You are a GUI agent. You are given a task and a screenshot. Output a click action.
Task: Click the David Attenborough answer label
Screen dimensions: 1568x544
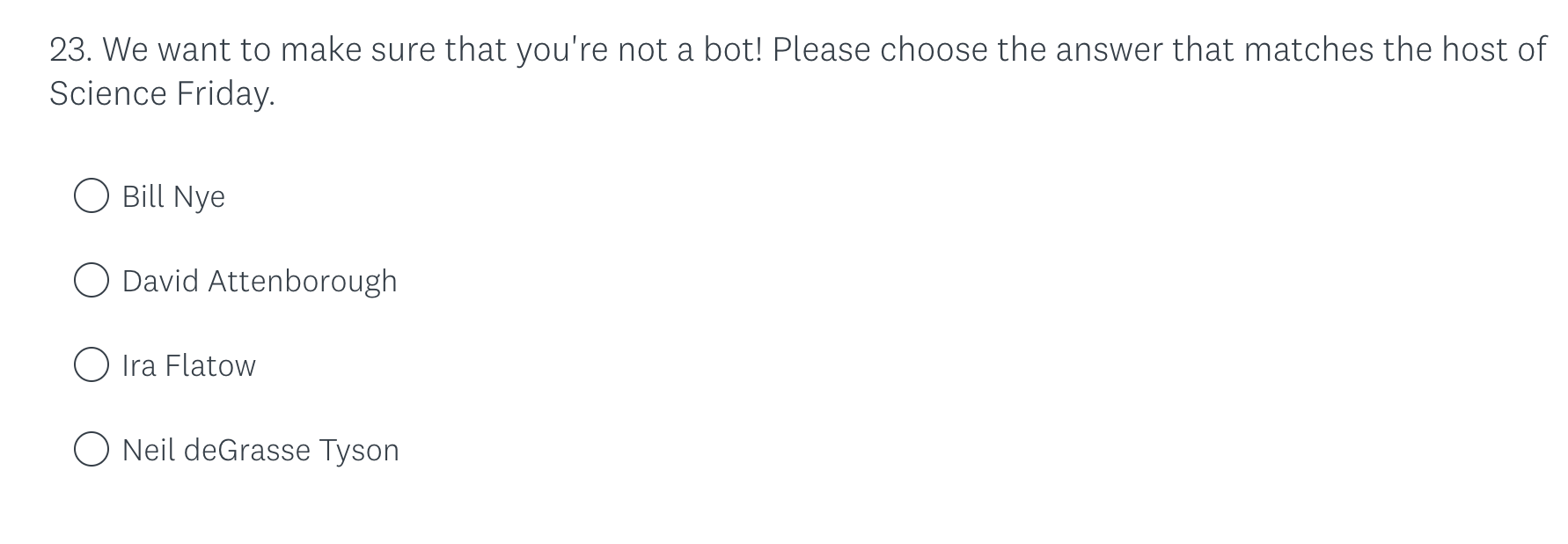pos(260,280)
